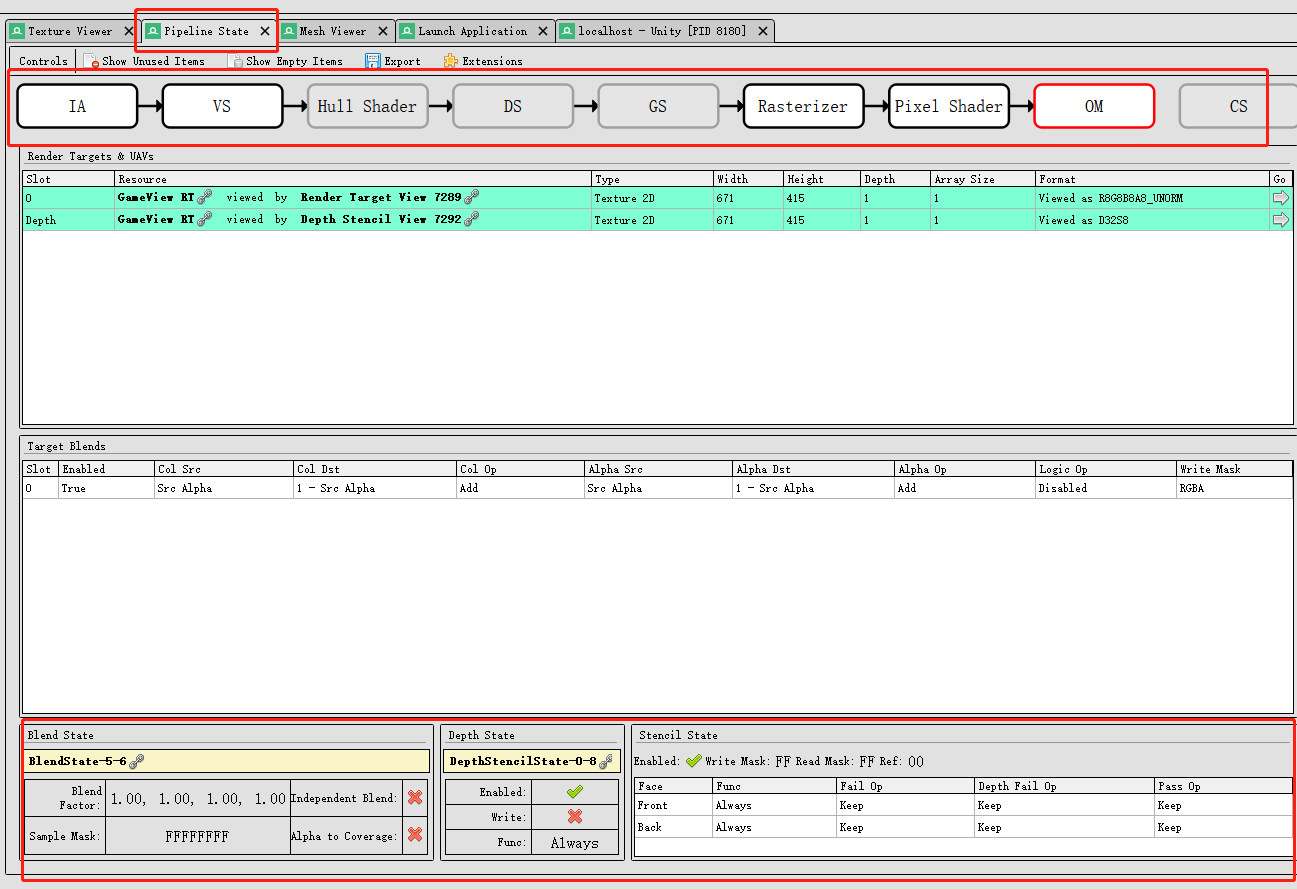Image resolution: width=1297 pixels, height=889 pixels.
Task: Select the Pixel Shader stage
Action: click(948, 106)
